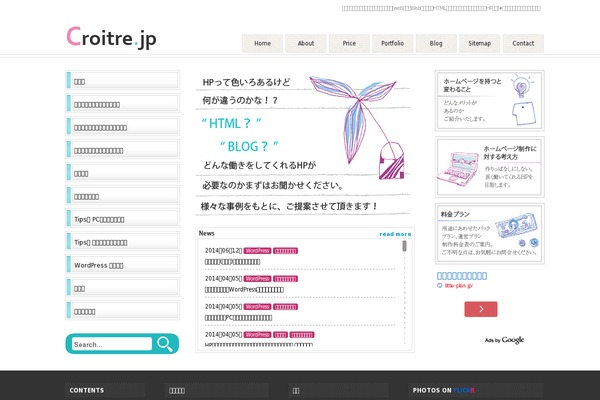Open the little-plan.jp link
Viewport: 600px width, 400px height.
(458, 286)
